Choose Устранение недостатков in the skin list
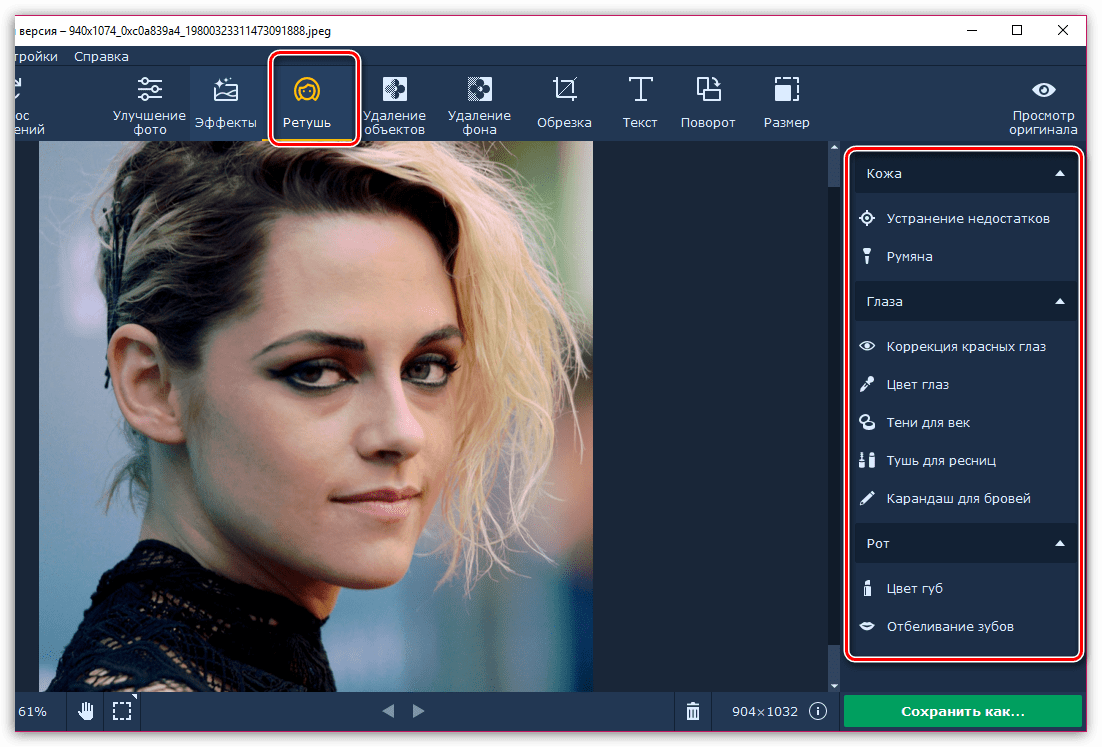Viewport: 1102px width, 747px height. (967, 218)
